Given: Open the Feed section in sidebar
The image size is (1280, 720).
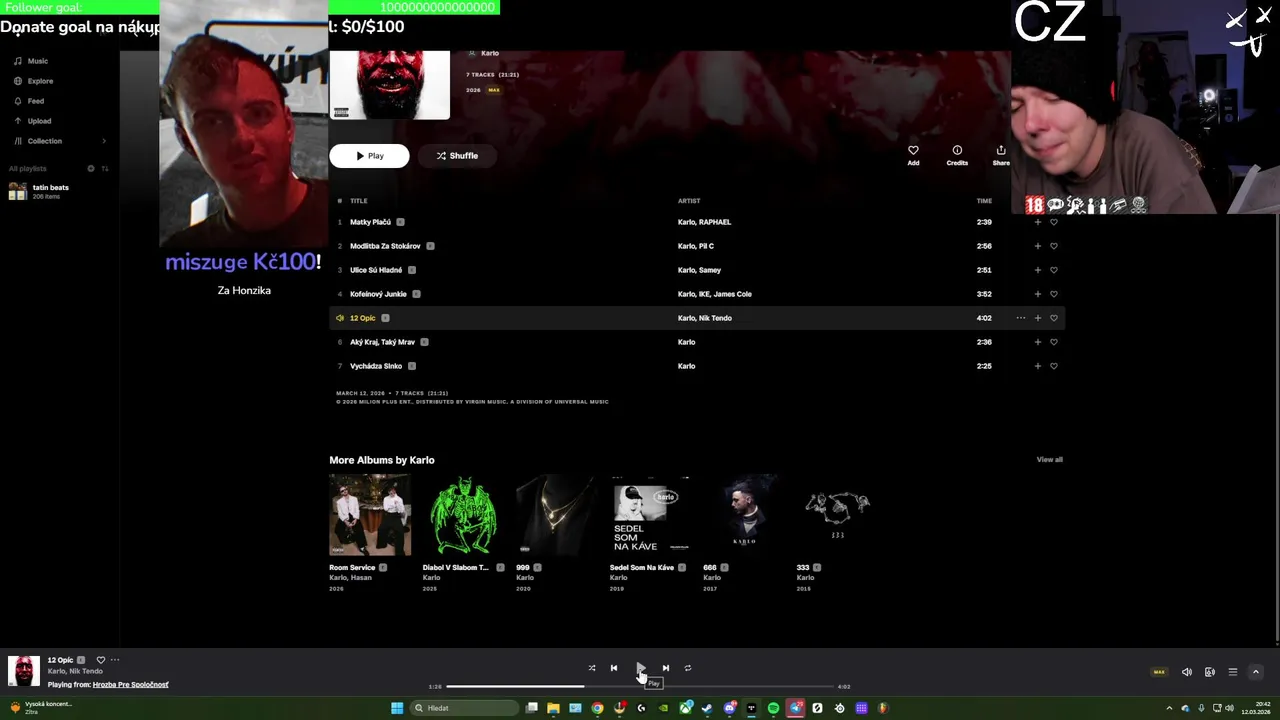Looking at the screenshot, I should point(29,101).
